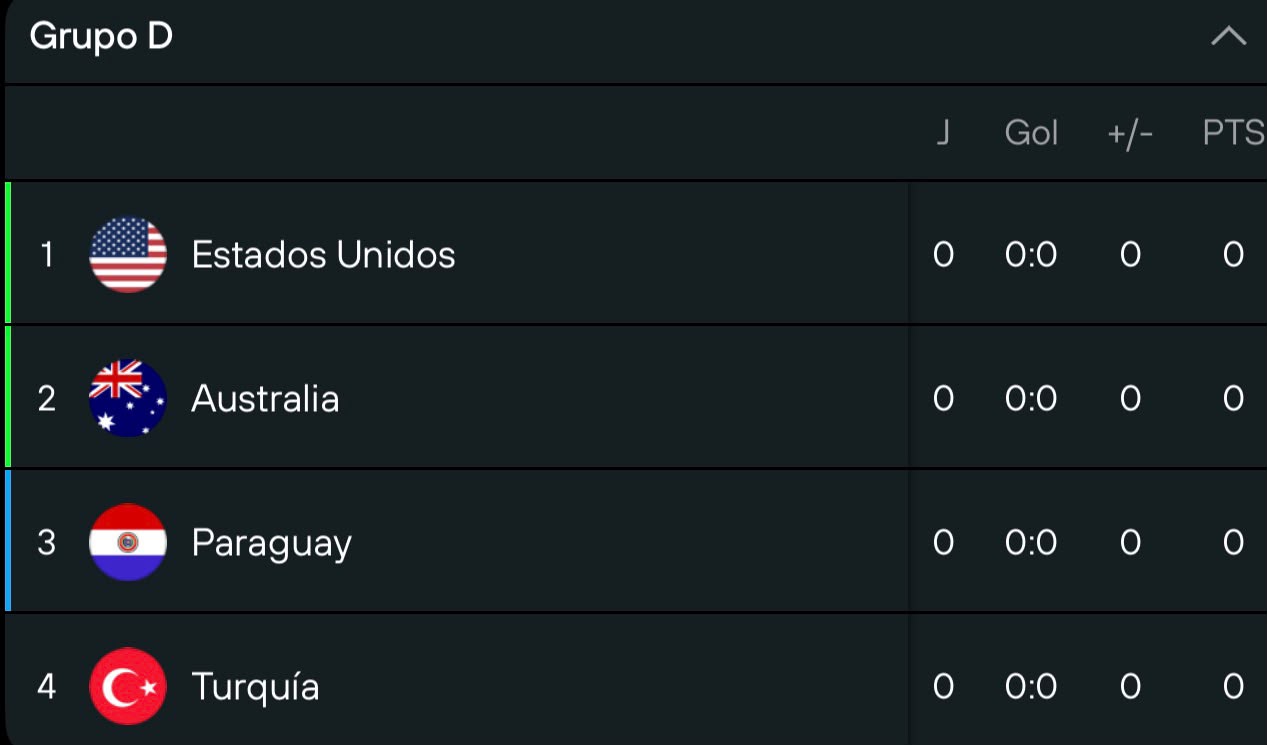Select the Paraguay team name
Image resolution: width=1267 pixels, height=745 pixels.
271,544
